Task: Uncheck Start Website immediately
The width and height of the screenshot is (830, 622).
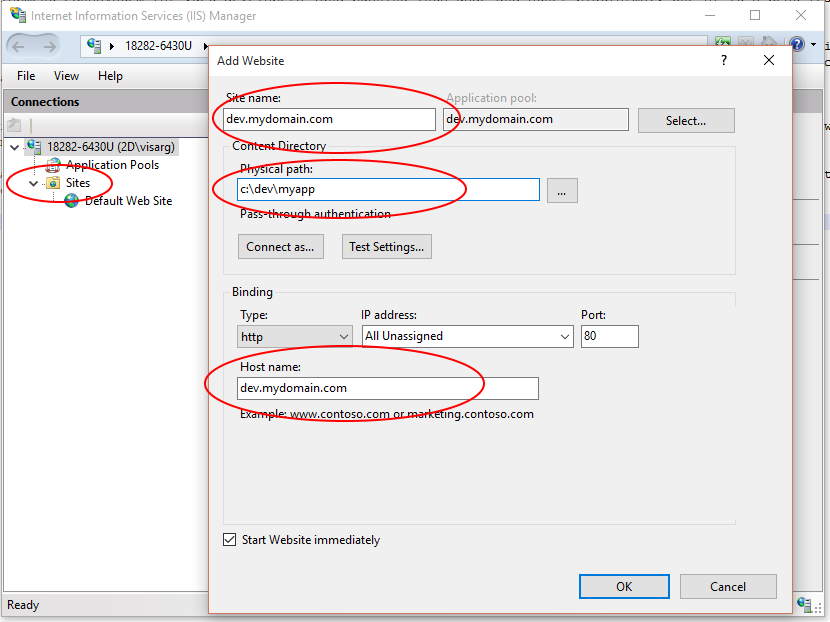Action: 229,539
